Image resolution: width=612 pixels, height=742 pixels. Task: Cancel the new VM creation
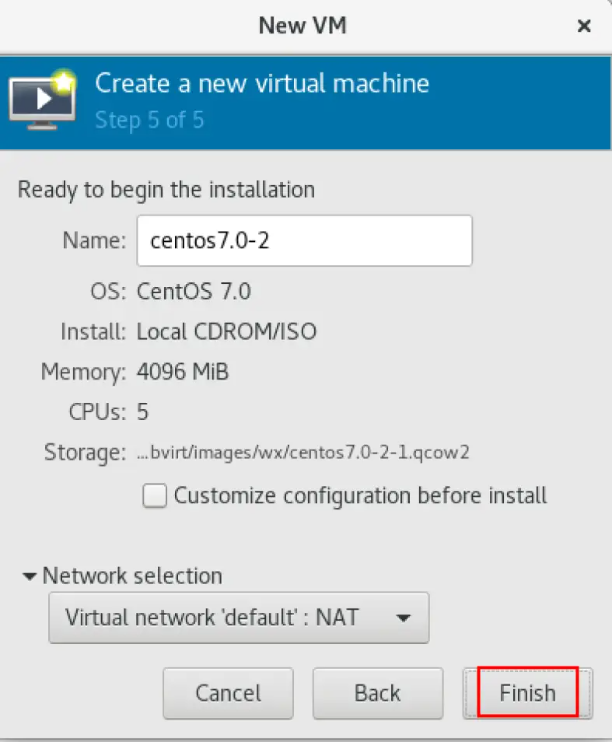click(228, 693)
